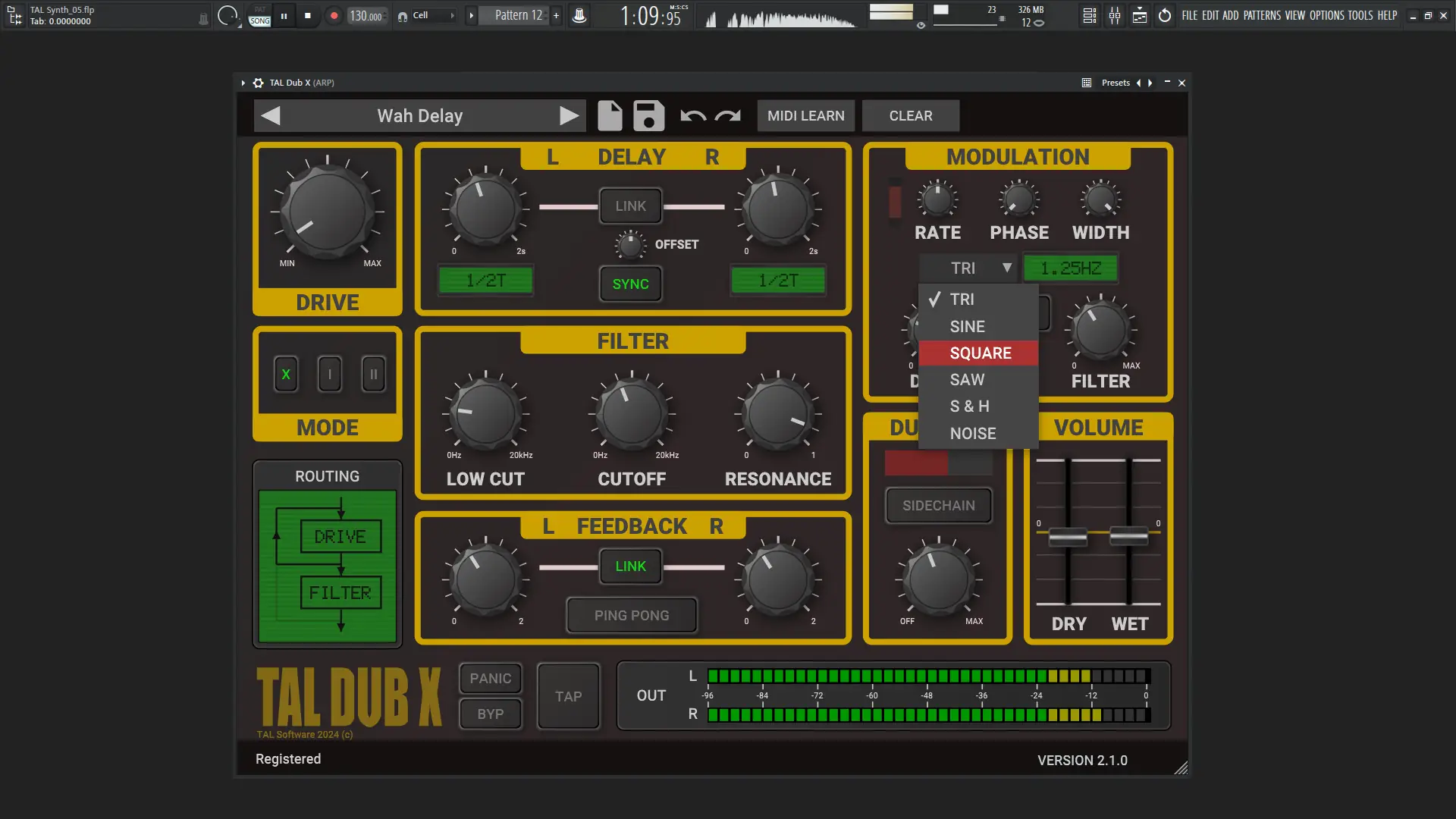This screenshot has width=1456, height=819.
Task: Select S & H waveform option
Action: (970, 406)
